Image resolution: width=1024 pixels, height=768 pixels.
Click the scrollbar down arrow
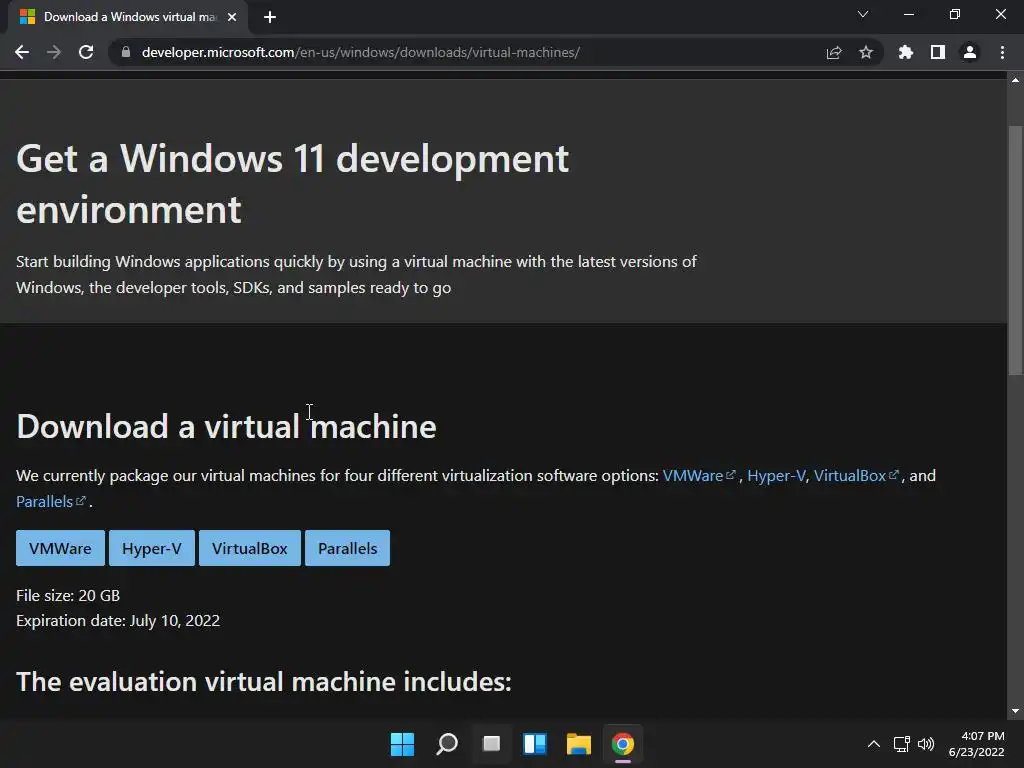[1015, 711]
